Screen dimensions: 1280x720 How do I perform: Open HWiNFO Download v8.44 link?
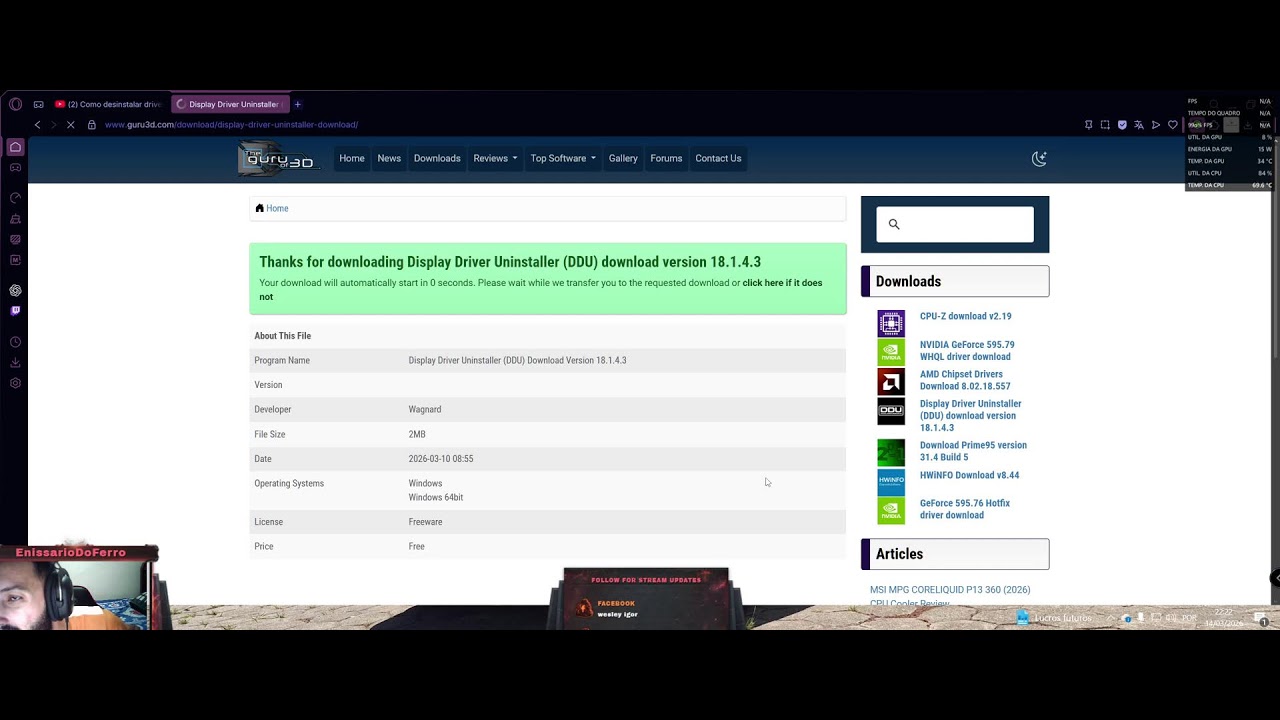(969, 475)
